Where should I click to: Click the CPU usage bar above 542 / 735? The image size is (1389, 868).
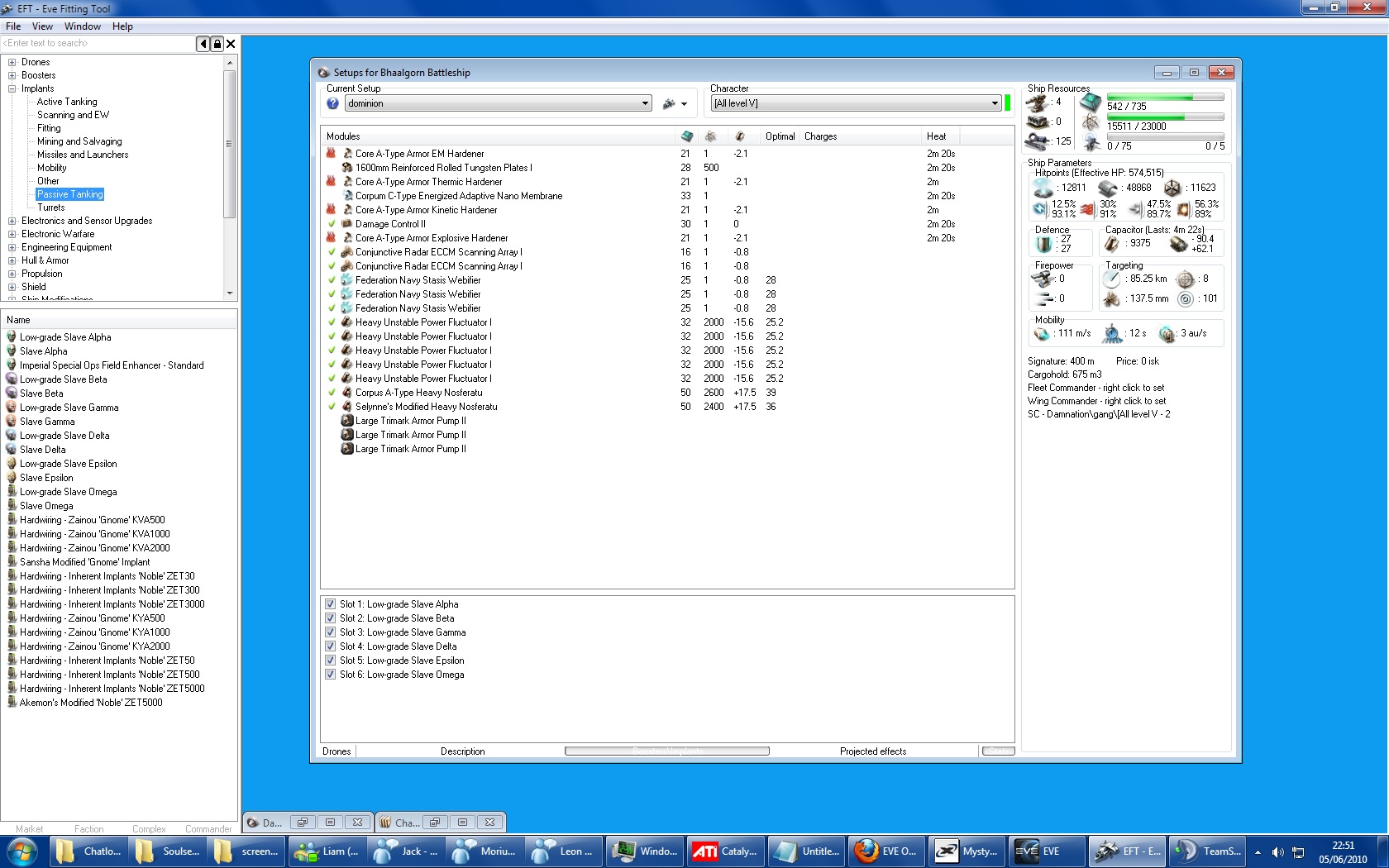click(x=1165, y=97)
